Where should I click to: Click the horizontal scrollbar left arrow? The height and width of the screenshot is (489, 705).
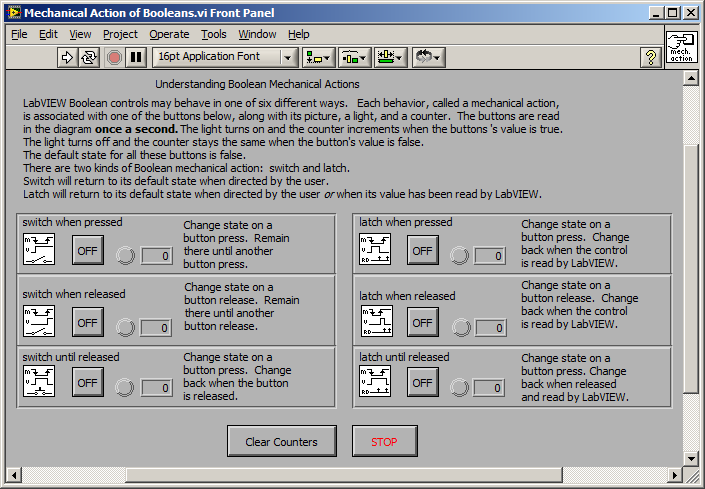[x=14, y=475]
